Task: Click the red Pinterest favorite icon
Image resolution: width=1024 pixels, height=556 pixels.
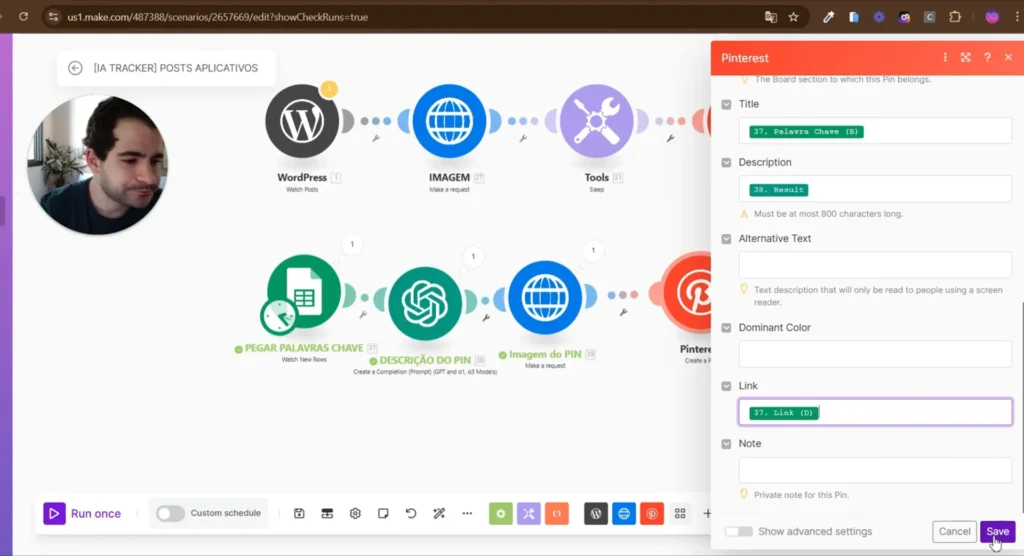Action: coord(652,514)
